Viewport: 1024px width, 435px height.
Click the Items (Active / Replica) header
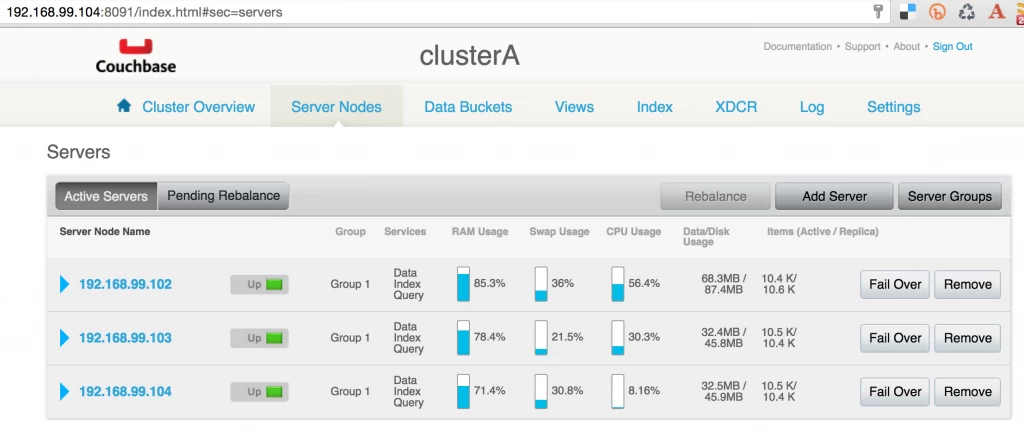coord(823,231)
